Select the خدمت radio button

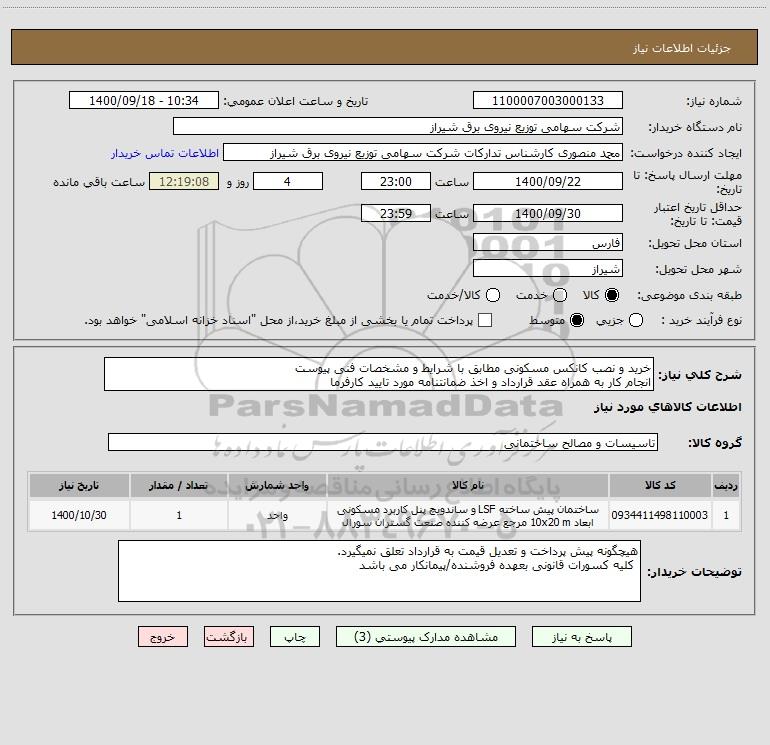[x=560, y=295]
